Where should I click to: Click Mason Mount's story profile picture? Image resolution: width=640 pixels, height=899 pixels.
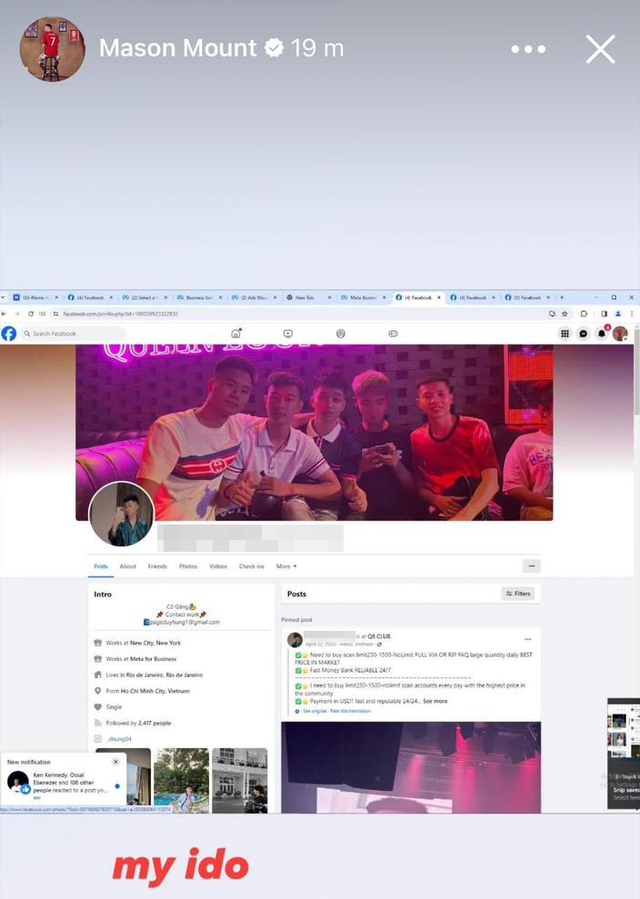52,49
